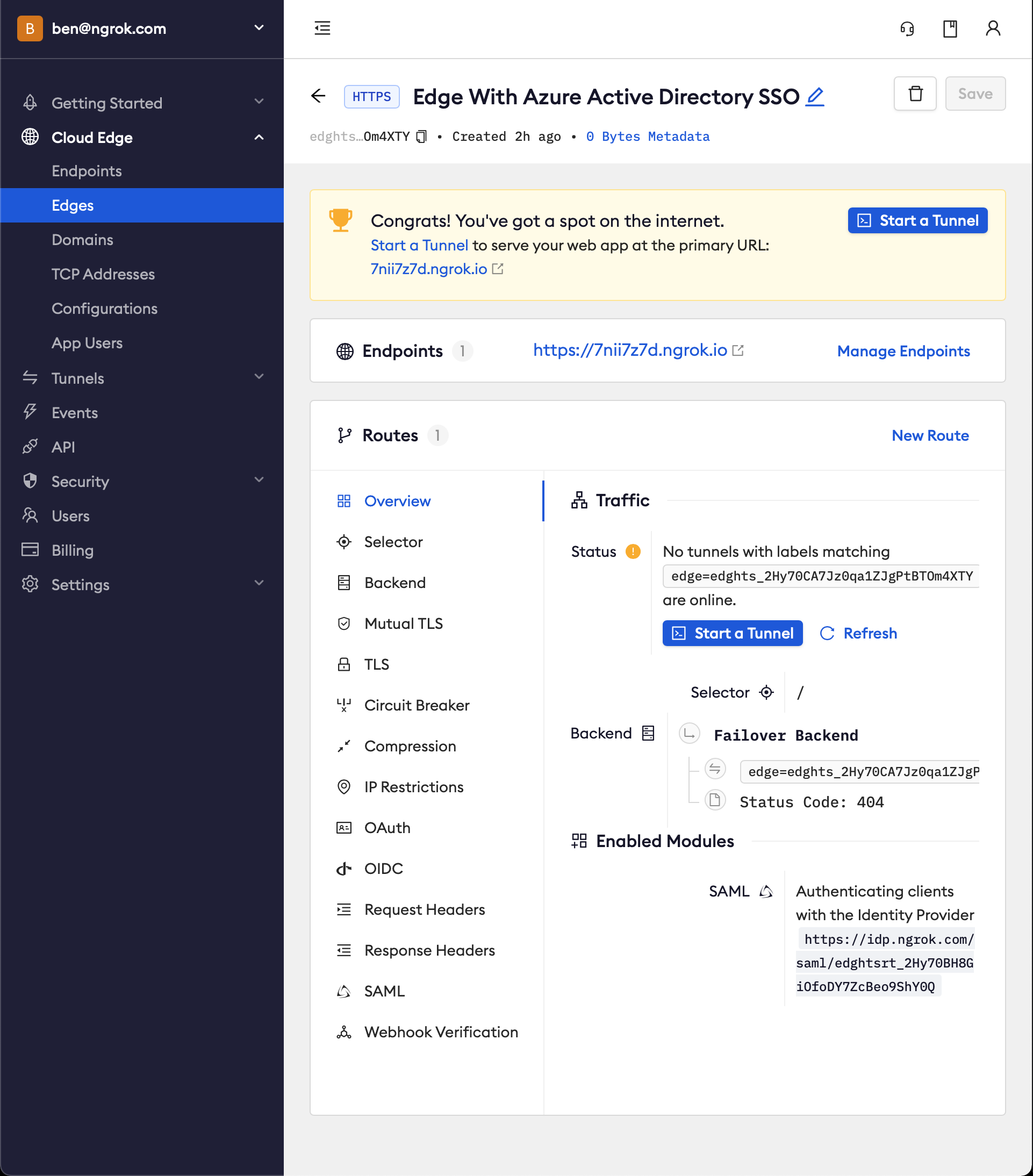
Task: Edit edge name pencil icon
Action: point(815,96)
